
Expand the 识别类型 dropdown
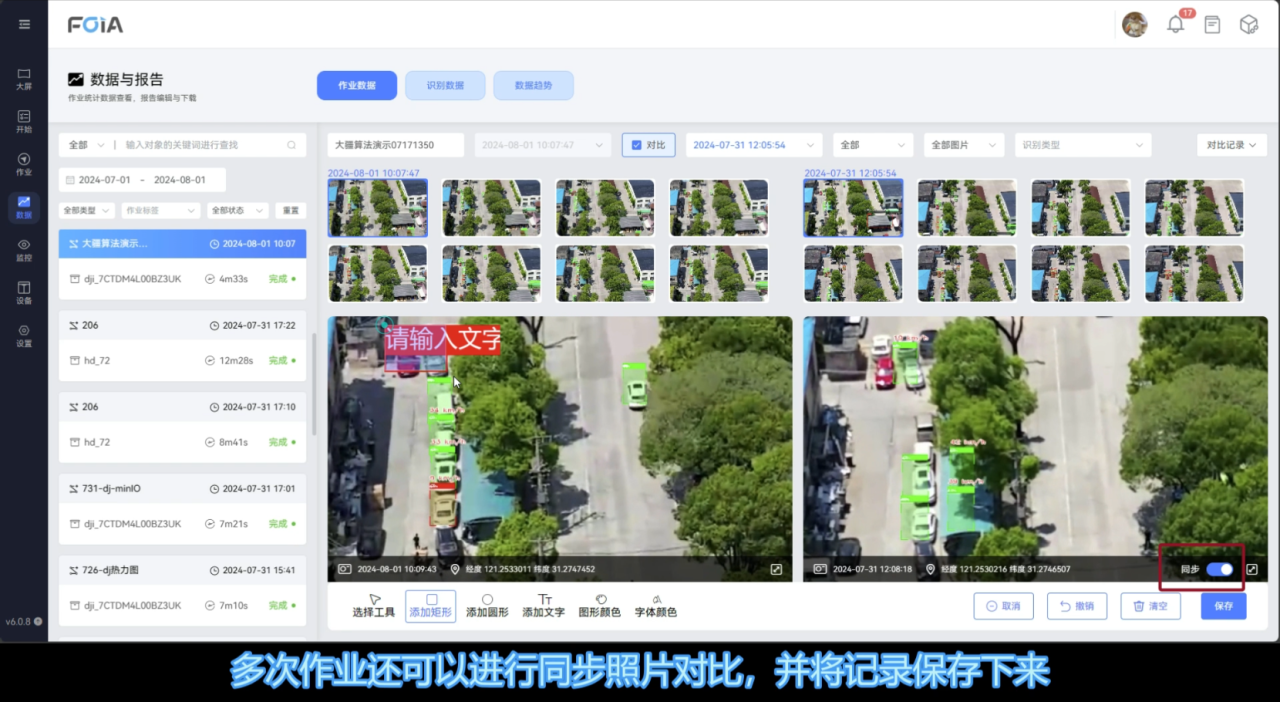pos(1082,145)
